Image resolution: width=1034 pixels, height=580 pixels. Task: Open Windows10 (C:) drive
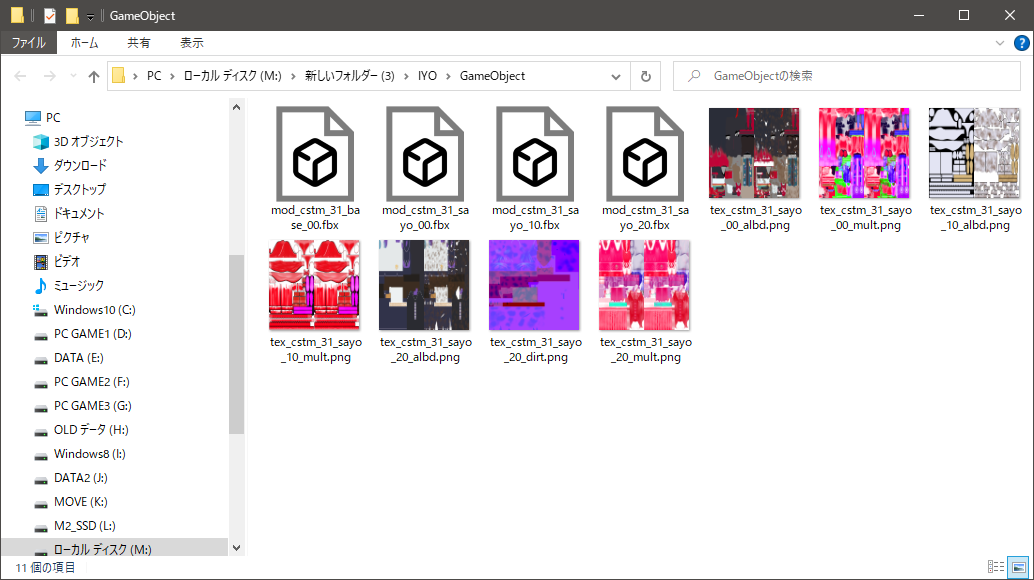tap(94, 310)
